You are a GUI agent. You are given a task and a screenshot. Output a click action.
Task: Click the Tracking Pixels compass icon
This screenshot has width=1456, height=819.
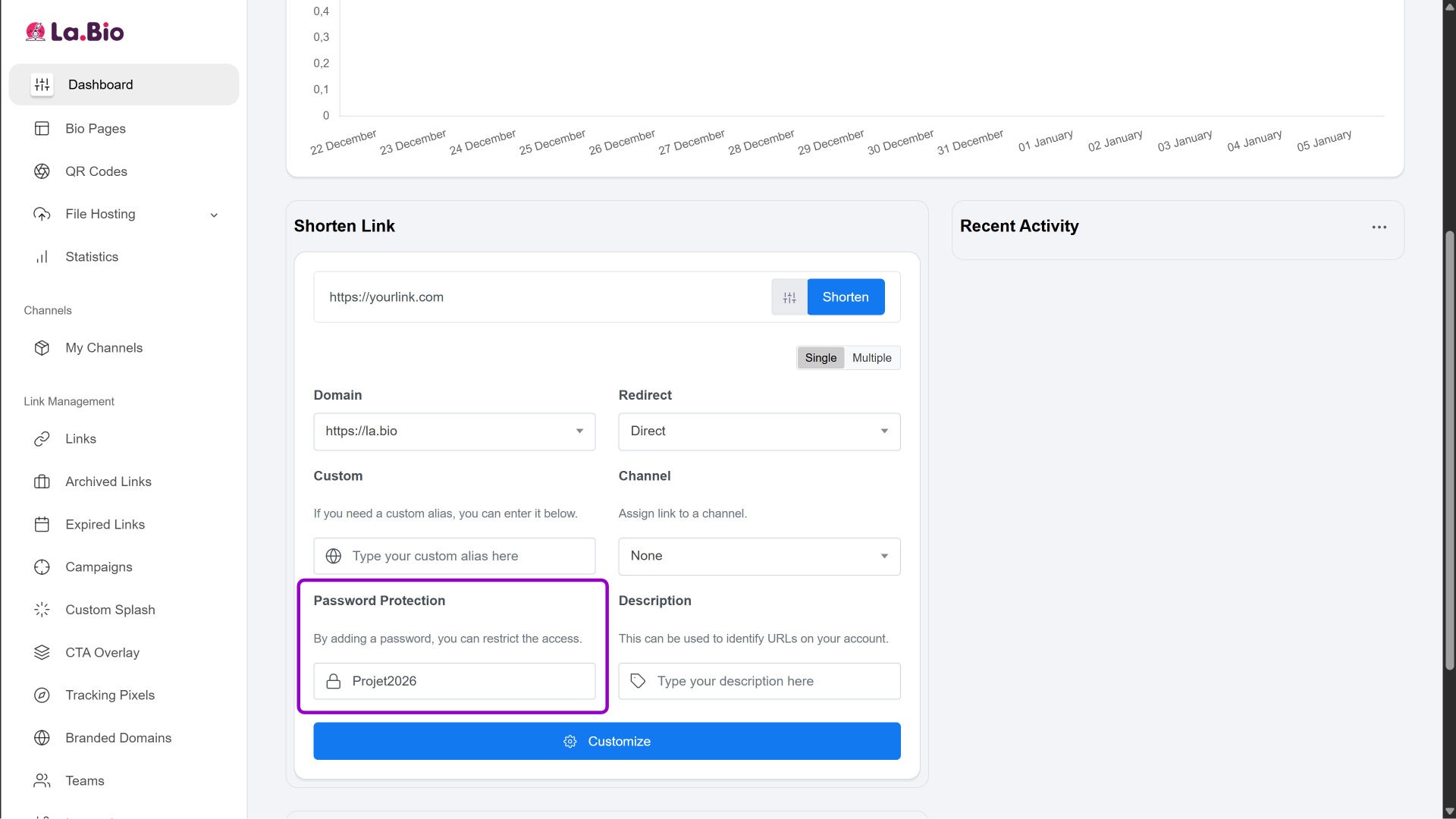point(42,695)
